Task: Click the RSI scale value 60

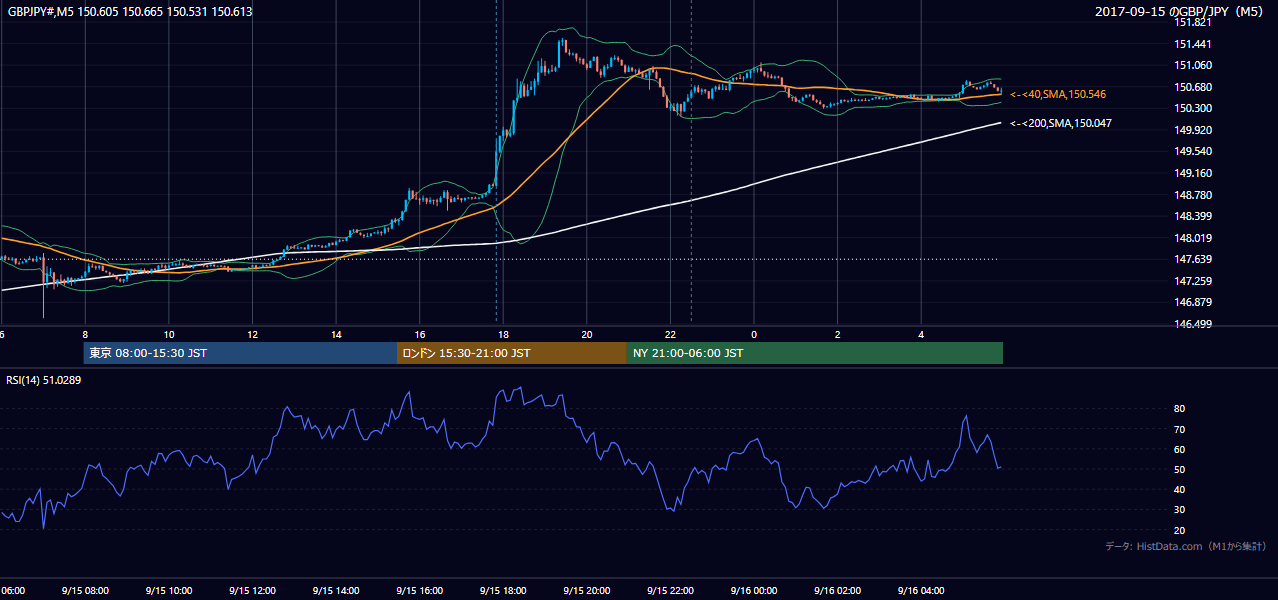Action: pos(1180,449)
